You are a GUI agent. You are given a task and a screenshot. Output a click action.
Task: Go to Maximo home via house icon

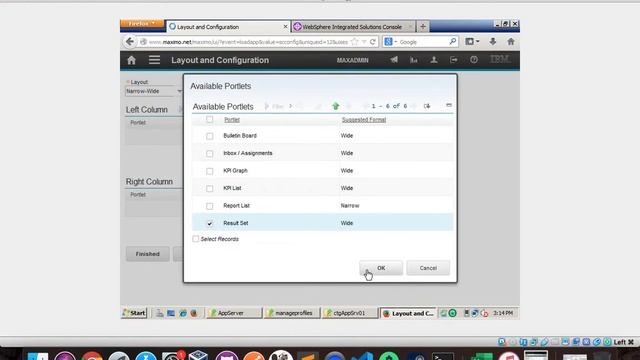pyautogui.click(x=131, y=60)
